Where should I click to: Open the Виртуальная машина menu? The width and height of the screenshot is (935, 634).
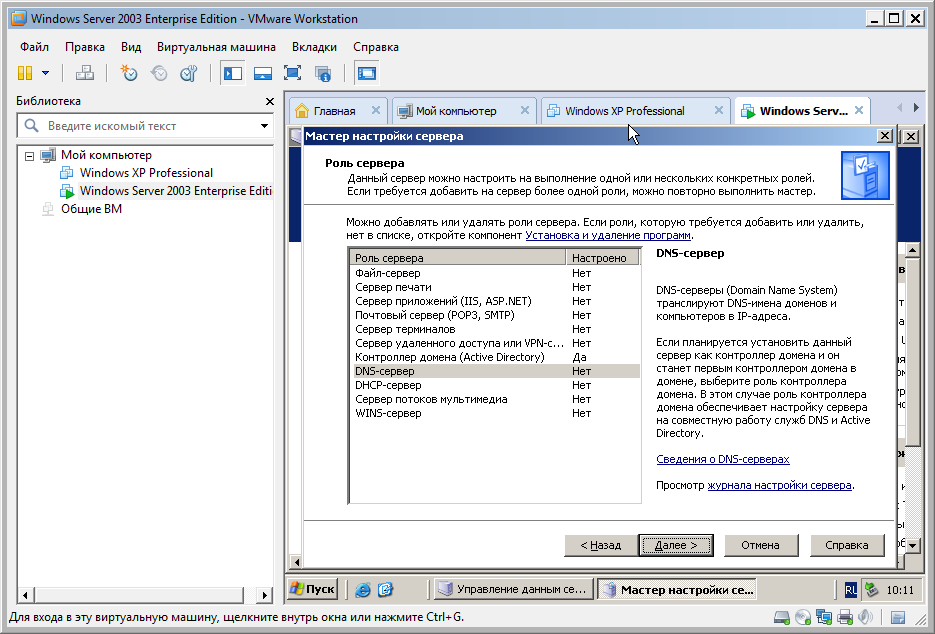pos(216,47)
